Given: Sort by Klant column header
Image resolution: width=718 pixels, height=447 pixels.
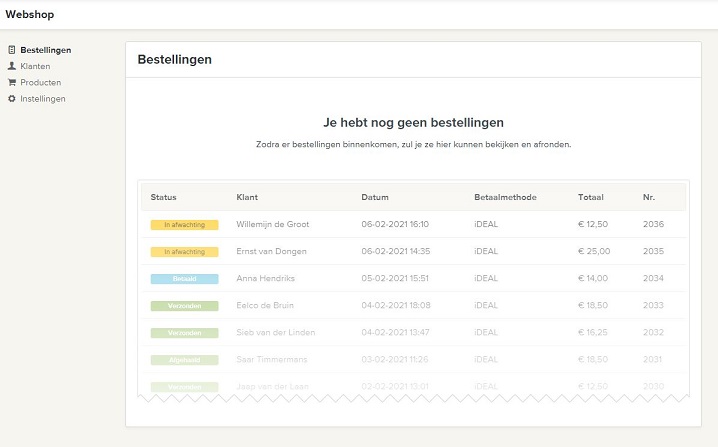Looking at the screenshot, I should pyautogui.click(x=247, y=197).
